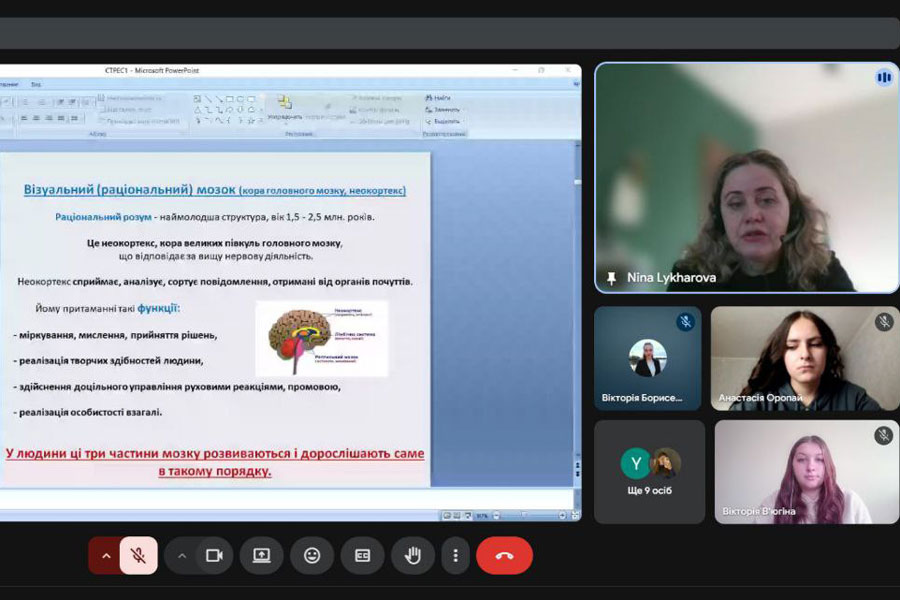This screenshot has width=900, height=600.
Task: Click align left paragraph icon in ribbon
Action: 24,118
